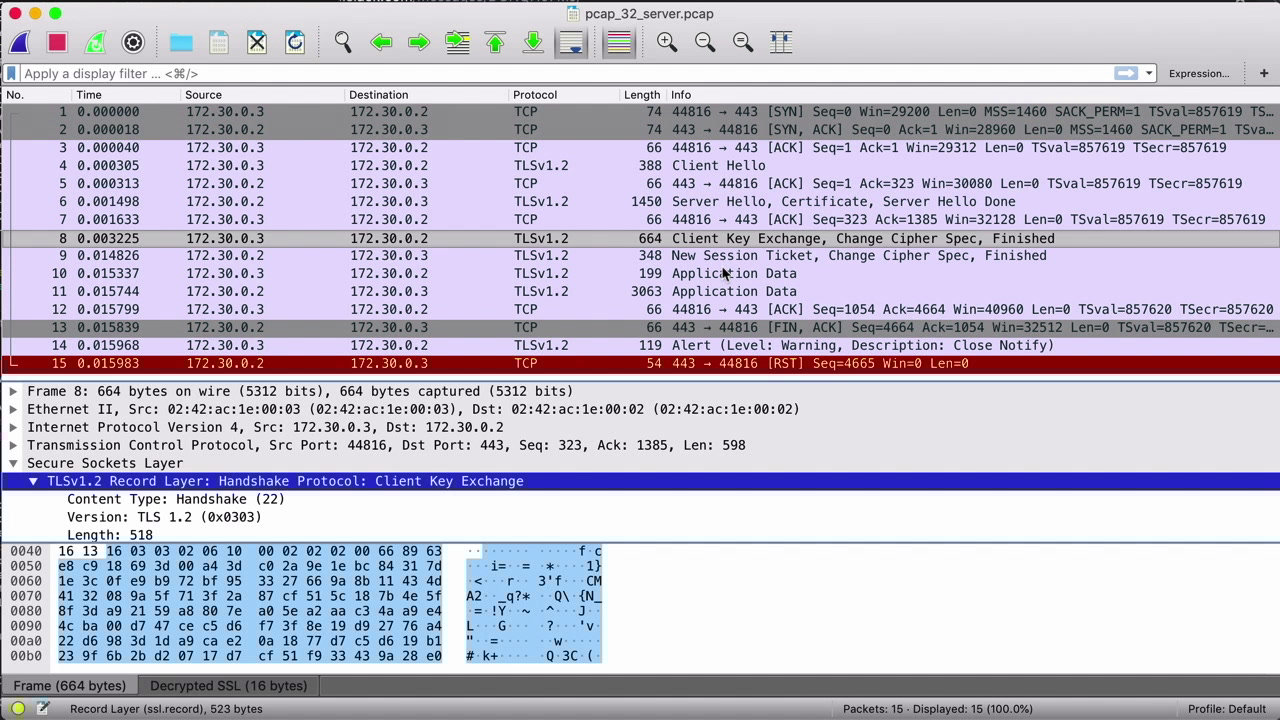This screenshot has height=720, width=1280.
Task: Add a filter button with the plus
Action: click(x=1264, y=73)
